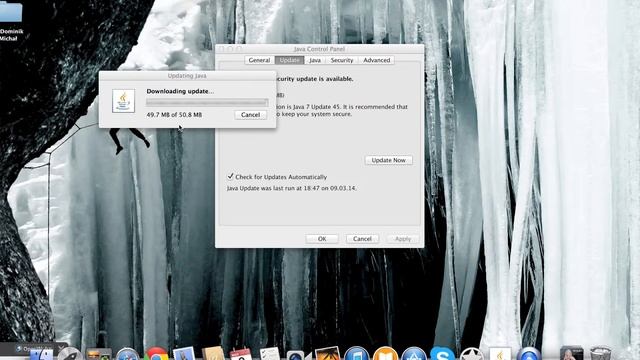This screenshot has width=640, height=360.
Task: Click the Apply button
Action: click(403, 239)
